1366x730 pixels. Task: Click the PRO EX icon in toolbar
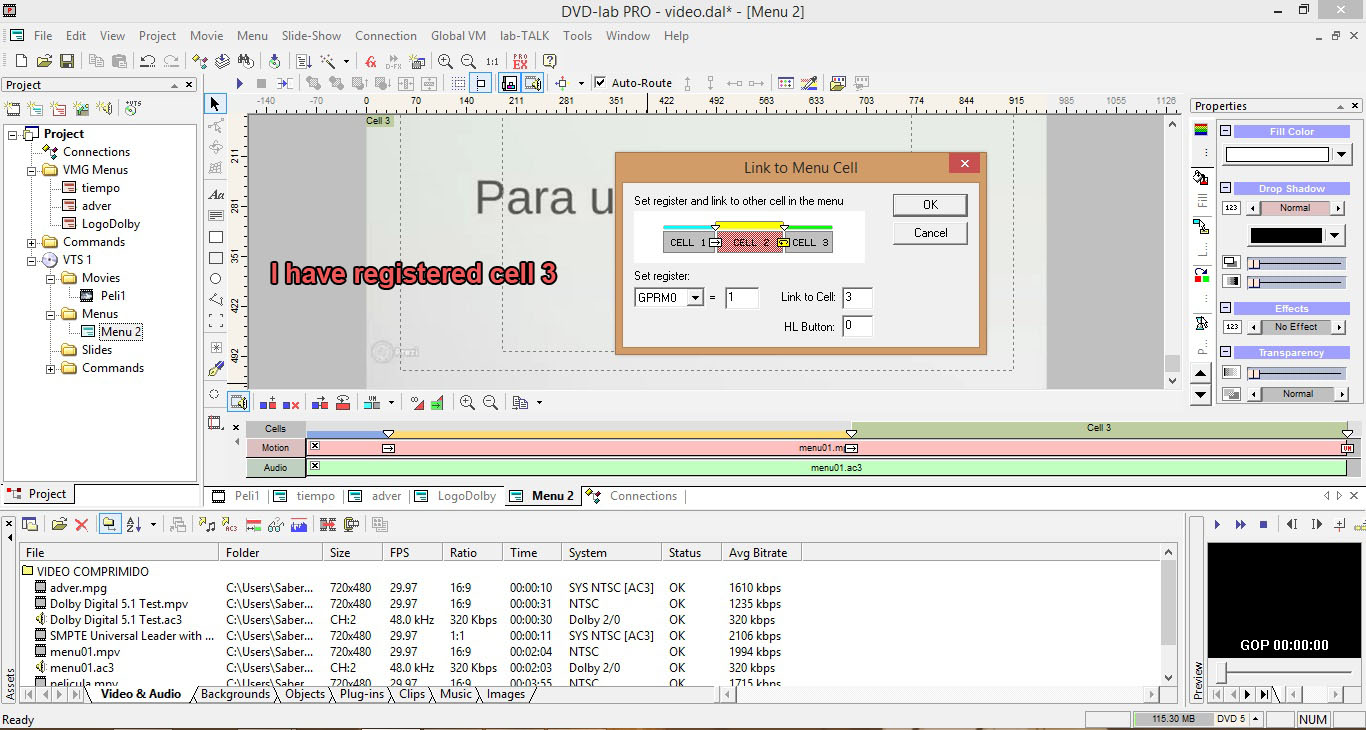point(520,61)
